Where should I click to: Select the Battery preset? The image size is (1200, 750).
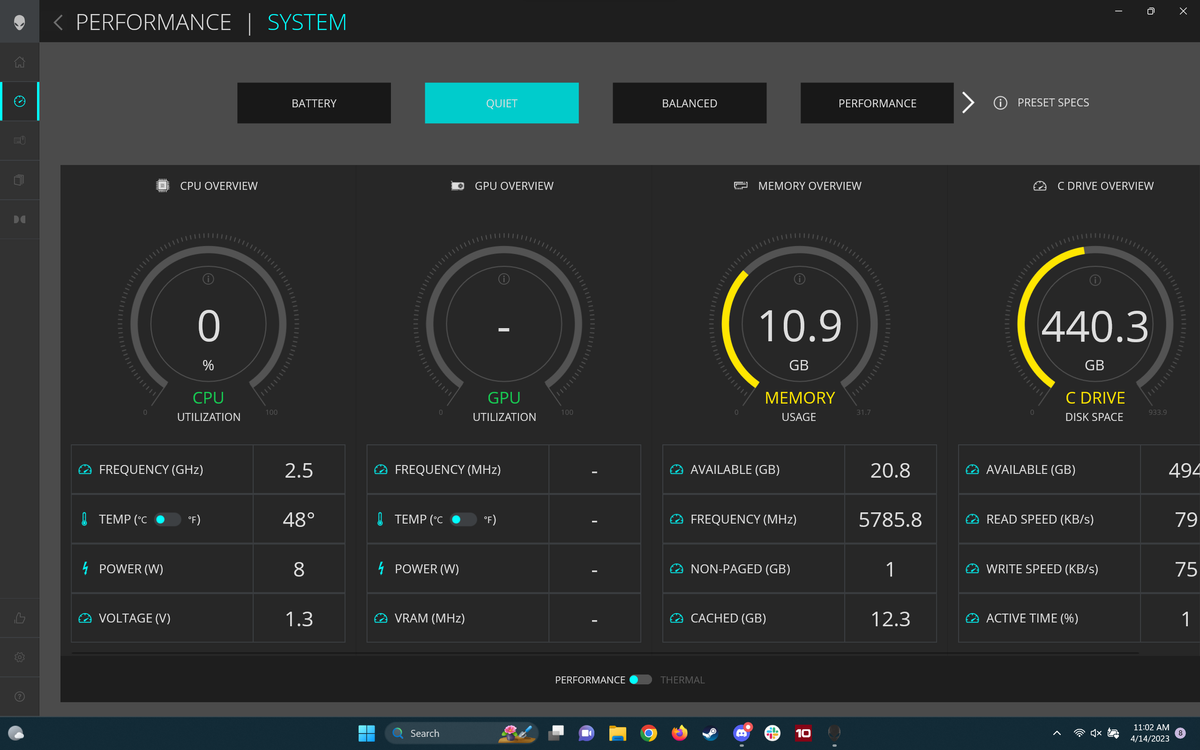click(314, 103)
